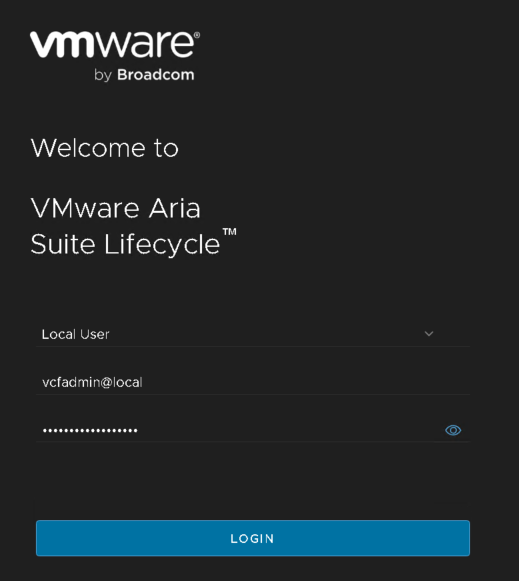Click the password dots
This screenshot has width=519, height=581.
click(90, 430)
